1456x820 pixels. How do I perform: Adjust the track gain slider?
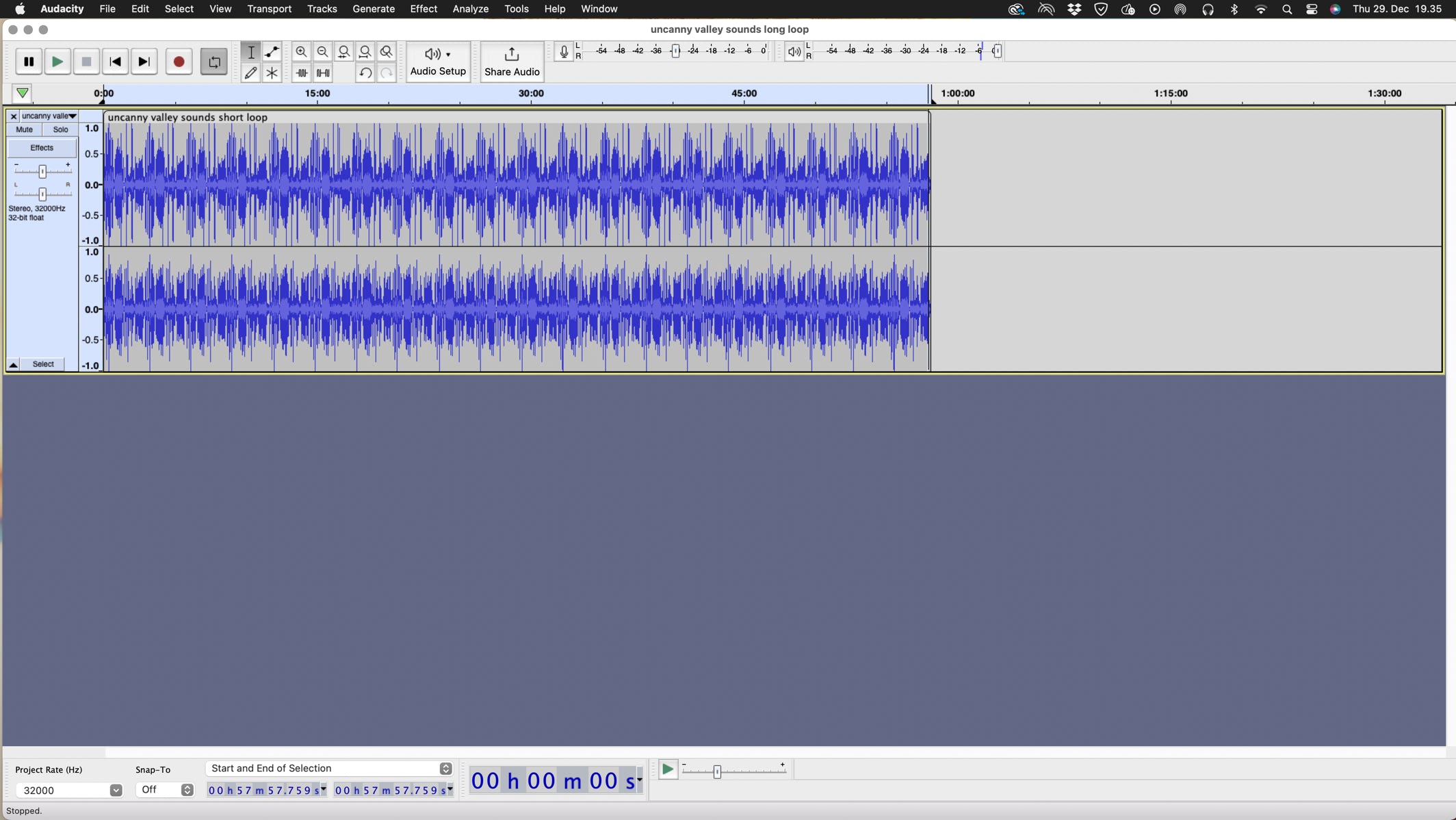coord(42,171)
